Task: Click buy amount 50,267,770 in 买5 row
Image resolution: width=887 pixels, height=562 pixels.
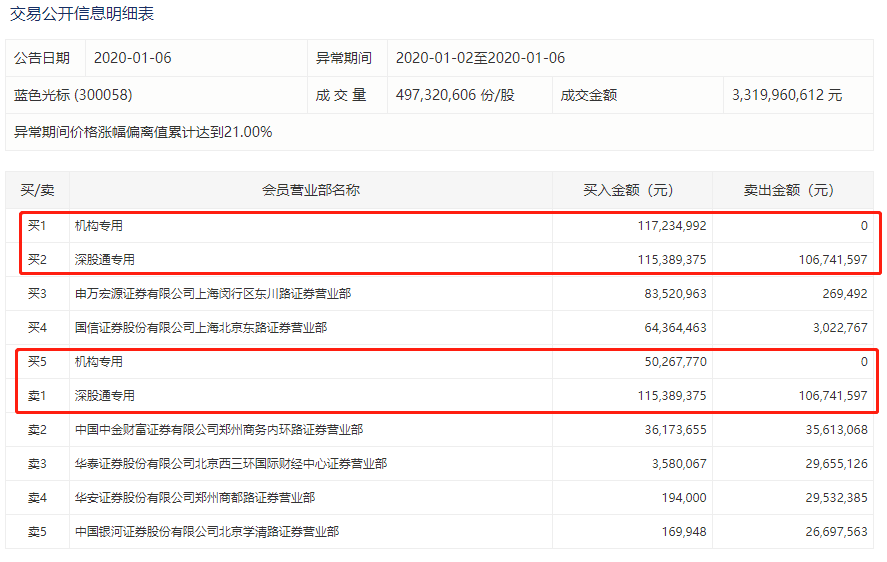Action: [664, 362]
